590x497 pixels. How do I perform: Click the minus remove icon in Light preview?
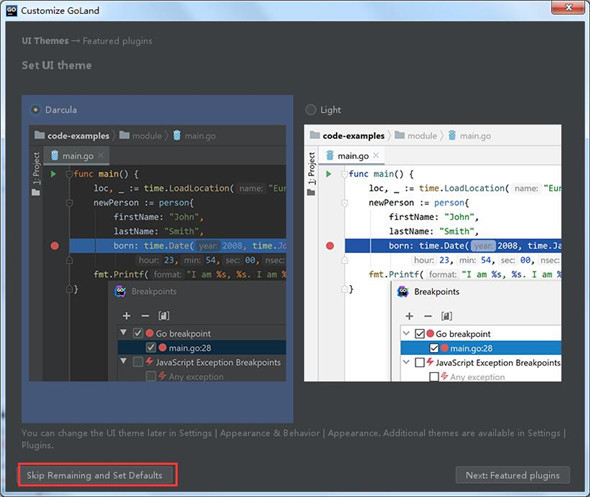(x=428, y=316)
